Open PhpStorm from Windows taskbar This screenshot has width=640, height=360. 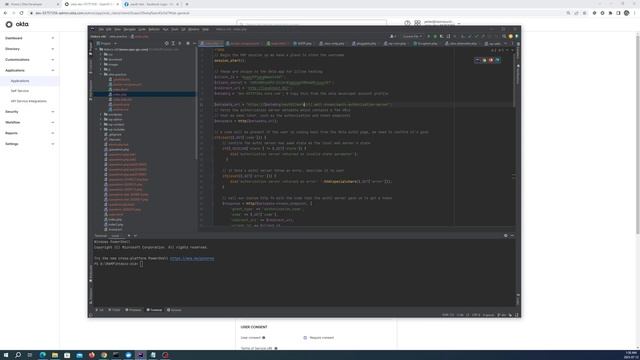click(141, 355)
